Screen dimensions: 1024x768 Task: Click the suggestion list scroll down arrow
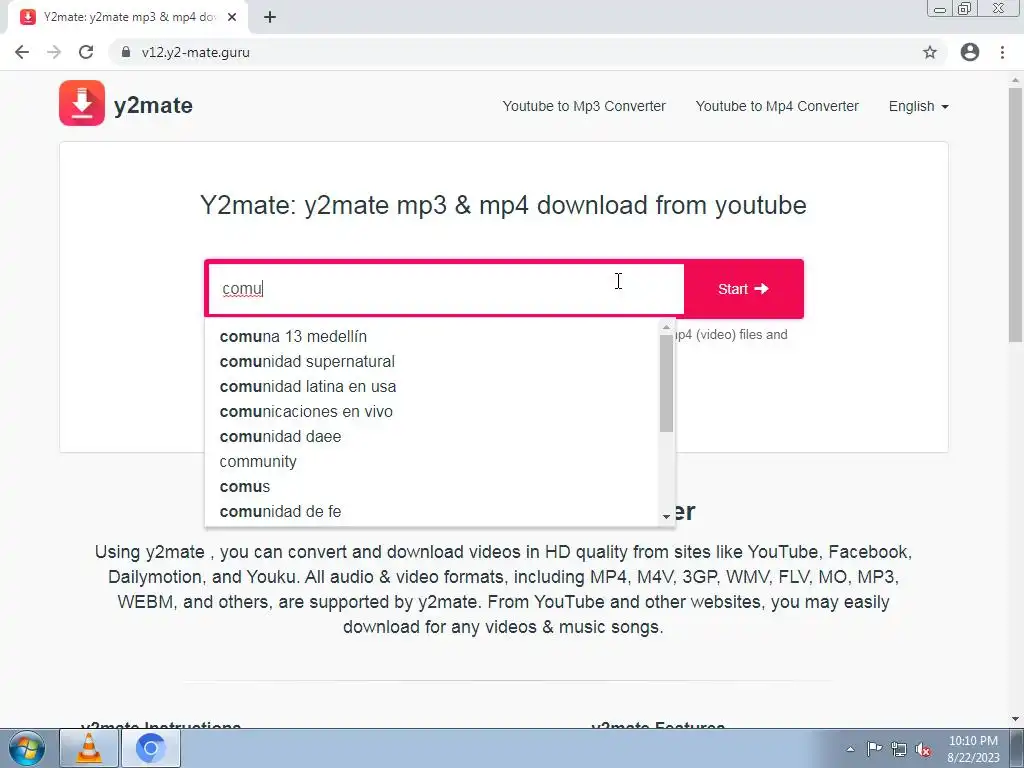point(666,517)
